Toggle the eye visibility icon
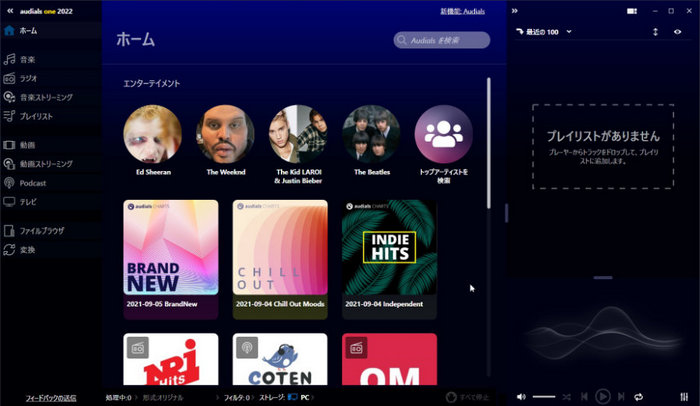 [x=677, y=32]
